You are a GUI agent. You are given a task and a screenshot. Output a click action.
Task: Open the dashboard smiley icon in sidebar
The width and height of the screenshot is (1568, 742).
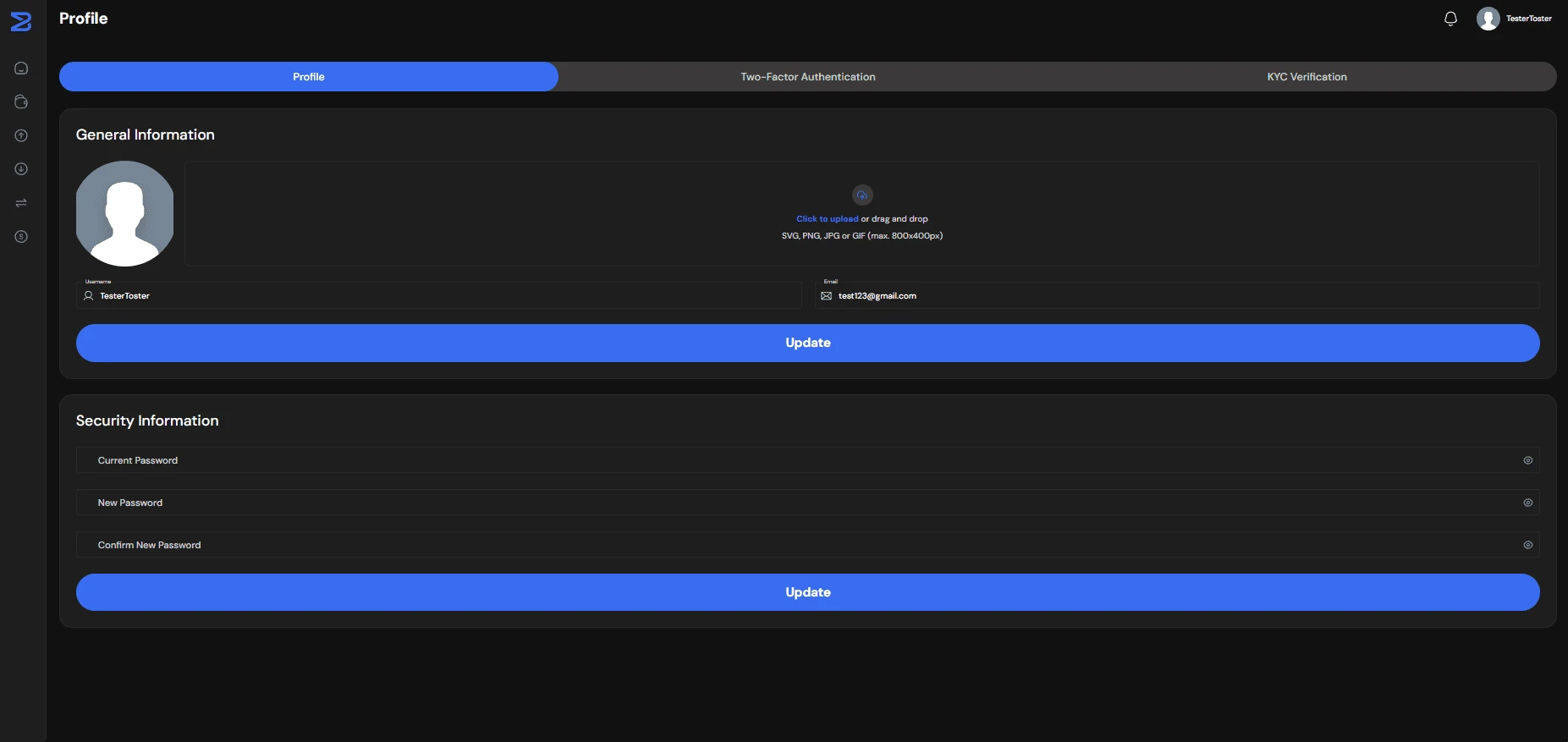point(21,68)
